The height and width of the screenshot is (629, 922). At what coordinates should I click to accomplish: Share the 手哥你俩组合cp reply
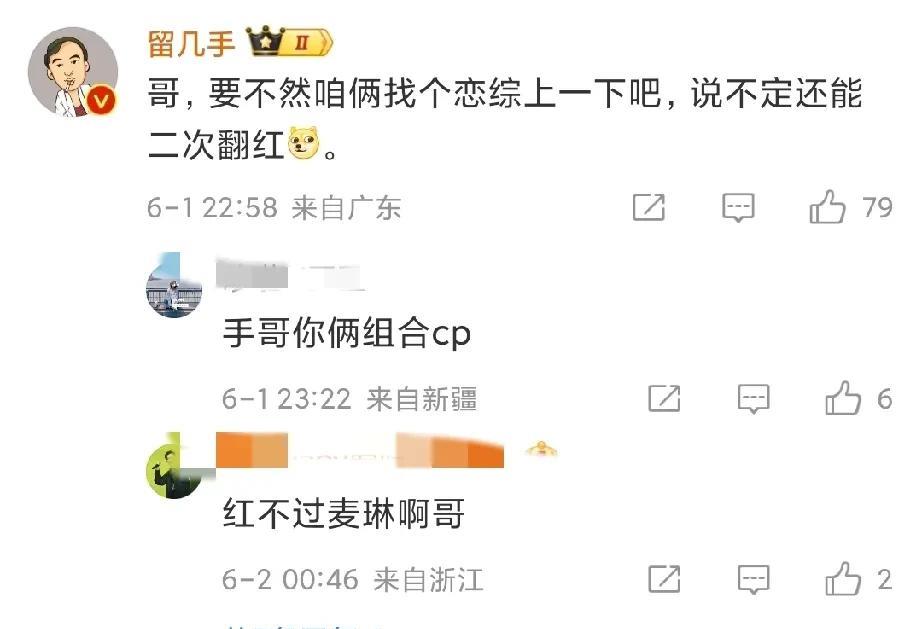pos(664,399)
